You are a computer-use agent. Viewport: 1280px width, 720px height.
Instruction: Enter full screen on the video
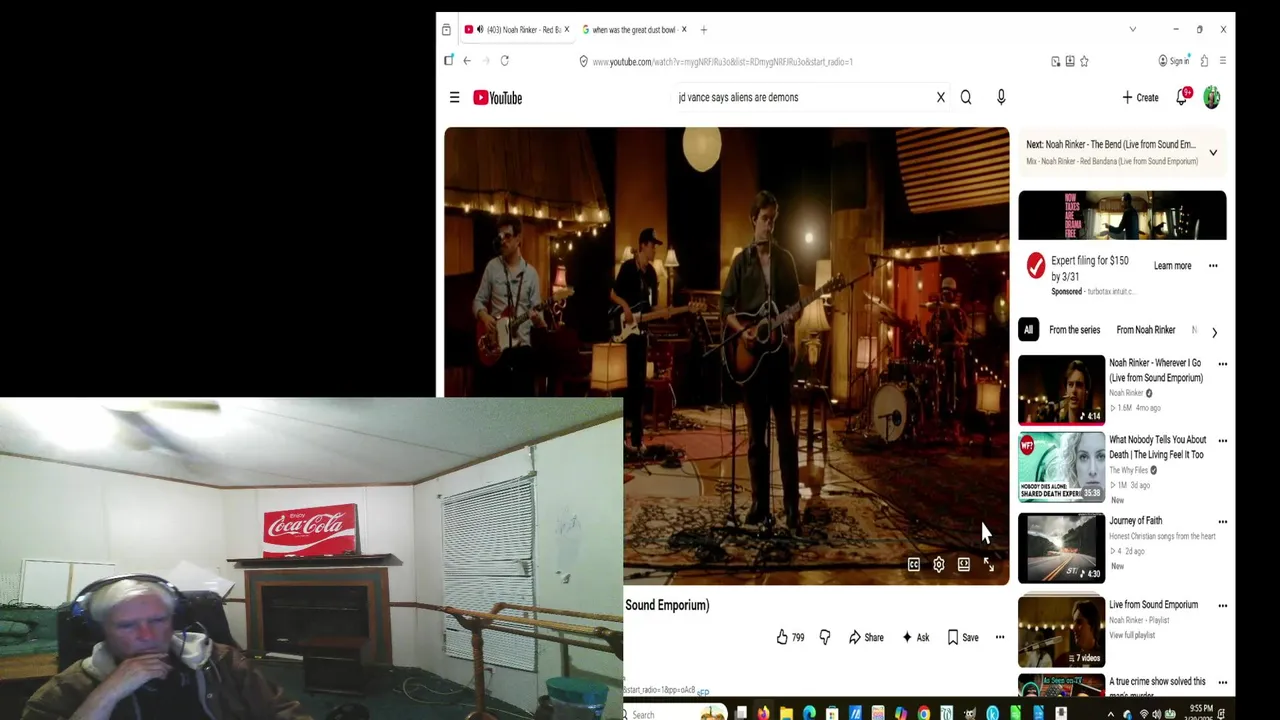988,565
